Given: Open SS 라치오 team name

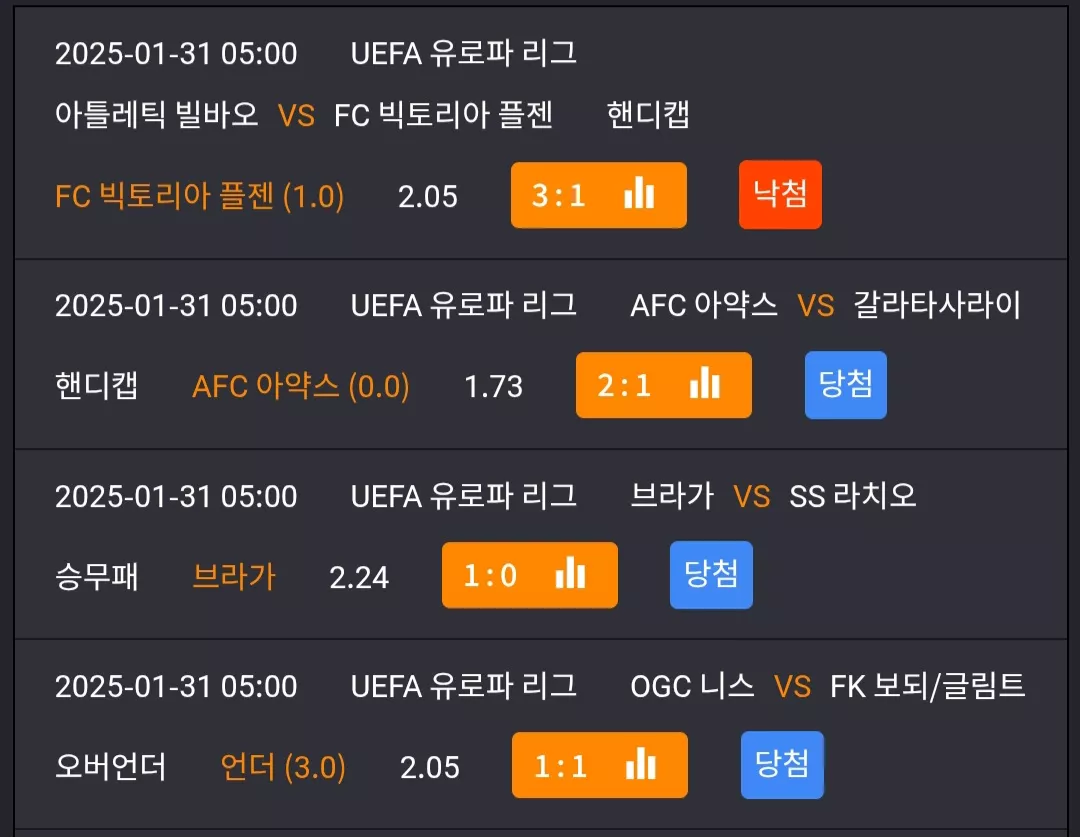Looking at the screenshot, I should [x=853, y=495].
